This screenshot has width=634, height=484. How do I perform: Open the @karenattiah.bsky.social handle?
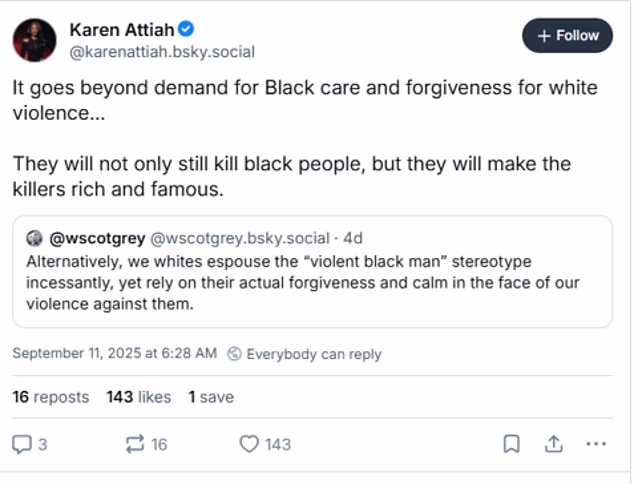tap(162, 52)
